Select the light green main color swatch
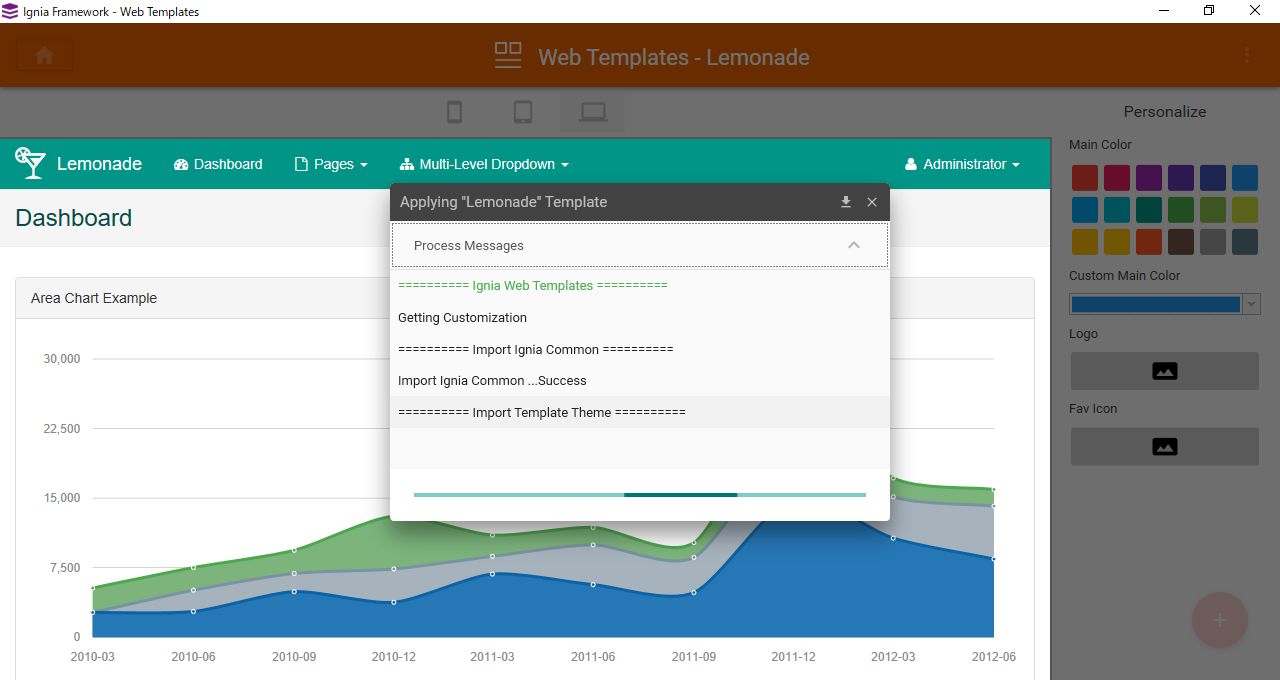 tap(1213, 210)
